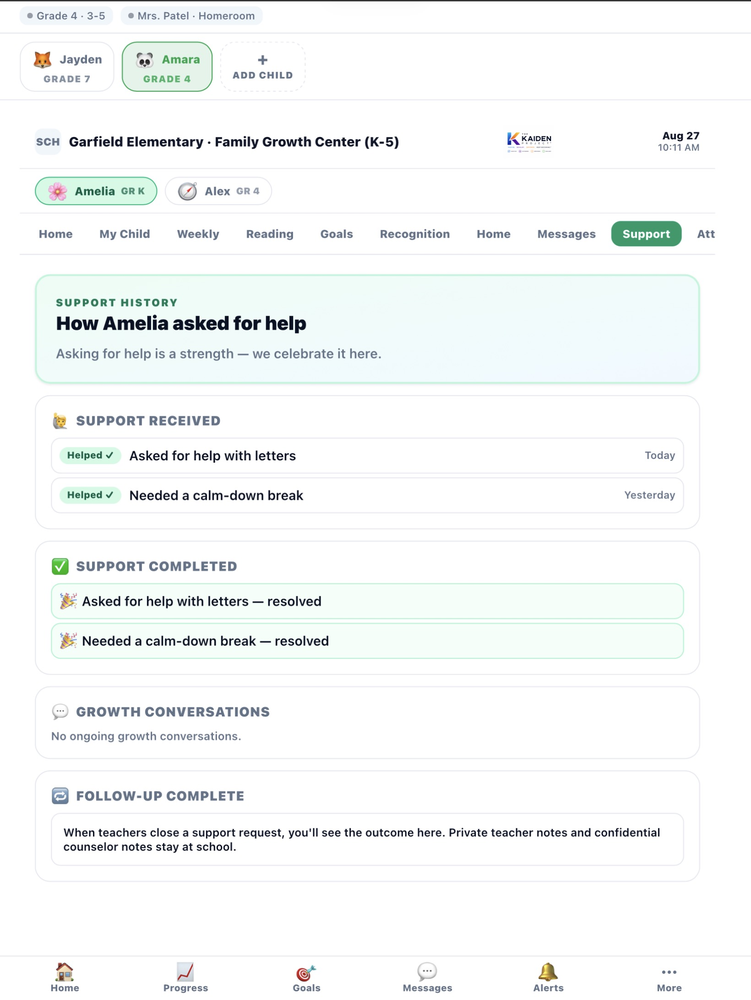Open 'Needed a calm-down break — resolved' item
This screenshot has height=1000, width=751.
click(367, 641)
